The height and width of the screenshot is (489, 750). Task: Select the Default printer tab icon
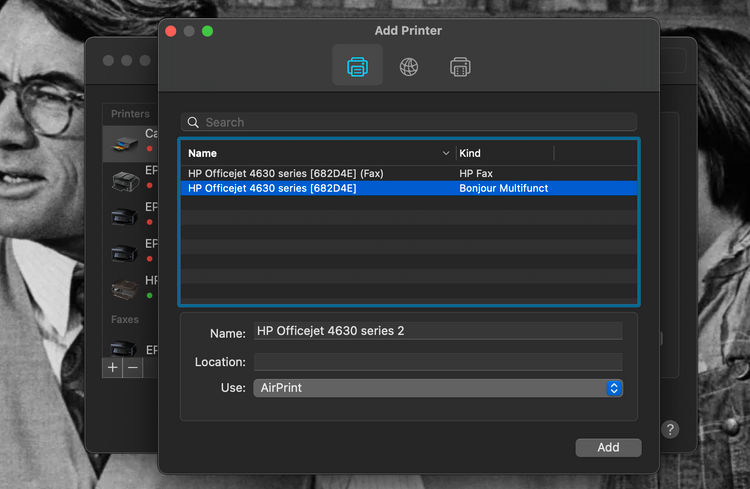tap(357, 67)
